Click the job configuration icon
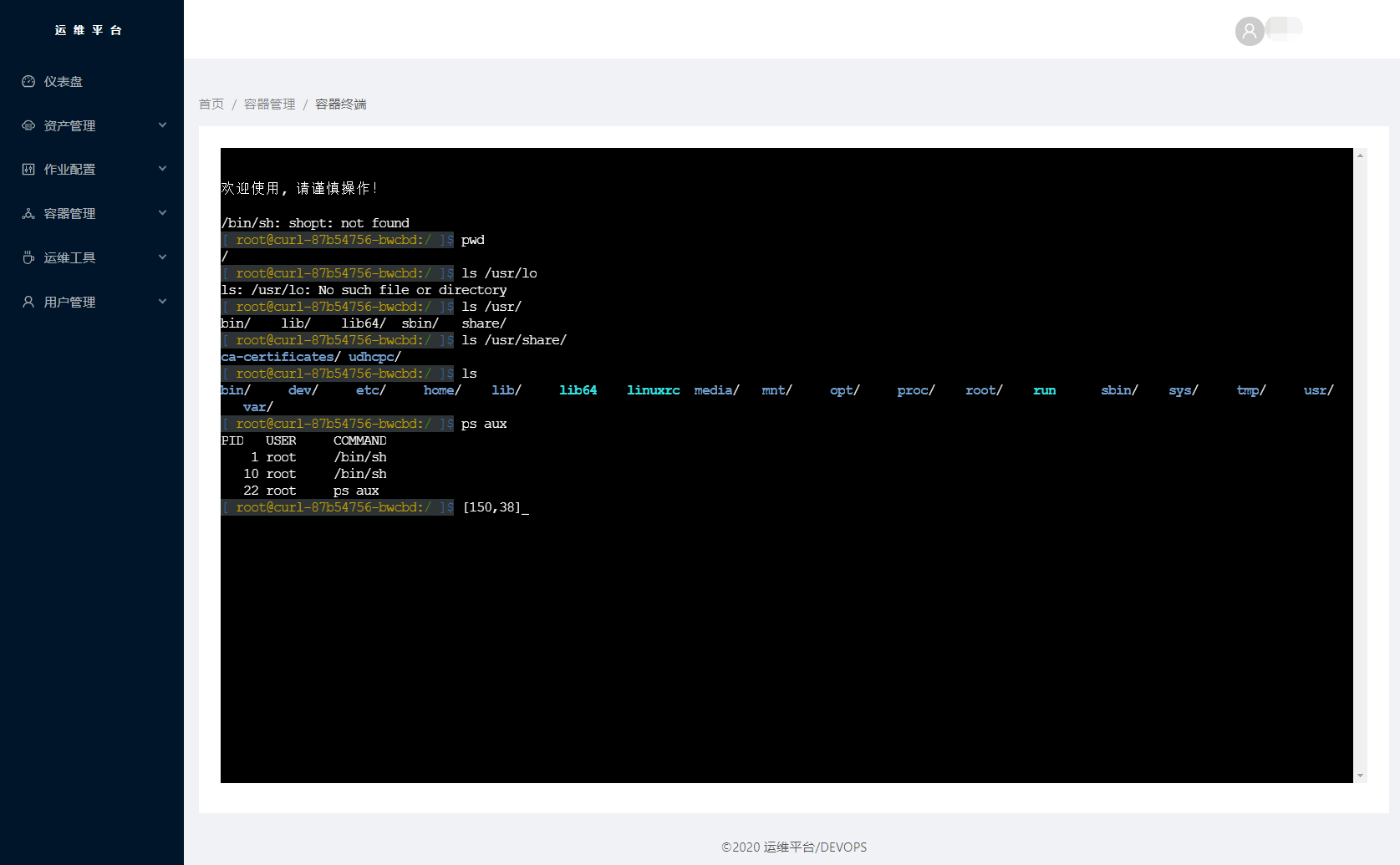 (28, 169)
